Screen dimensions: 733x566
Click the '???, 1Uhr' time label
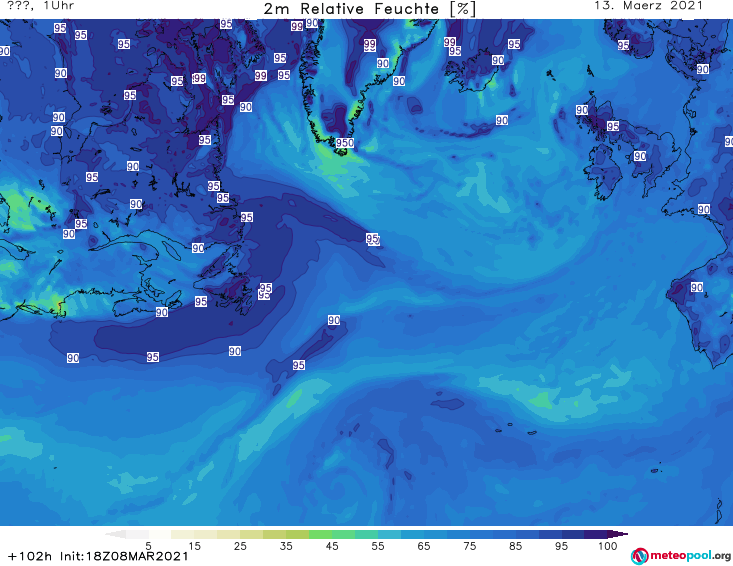(x=41, y=6)
